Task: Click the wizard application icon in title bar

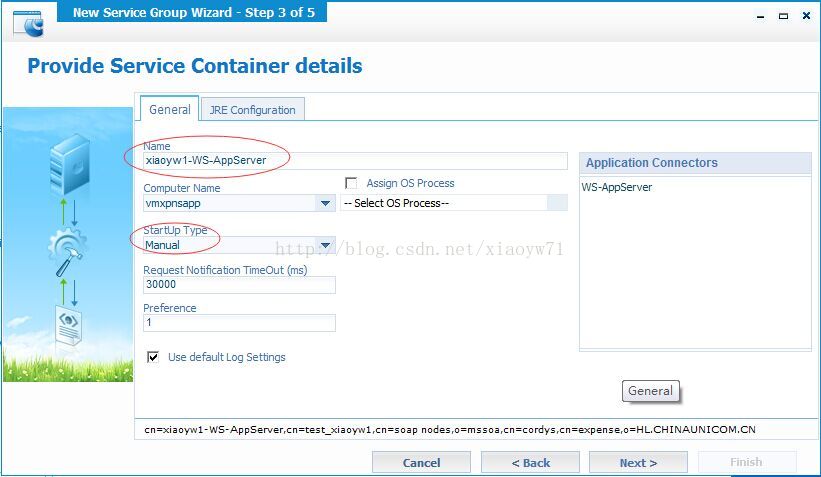Action: (28, 24)
